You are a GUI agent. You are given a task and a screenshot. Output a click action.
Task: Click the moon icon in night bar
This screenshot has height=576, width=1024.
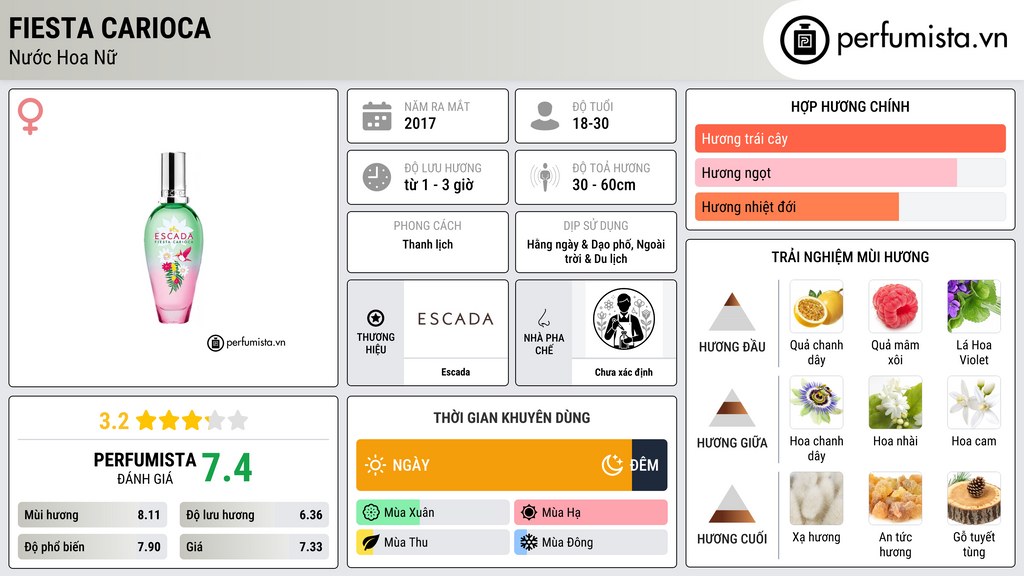point(612,465)
